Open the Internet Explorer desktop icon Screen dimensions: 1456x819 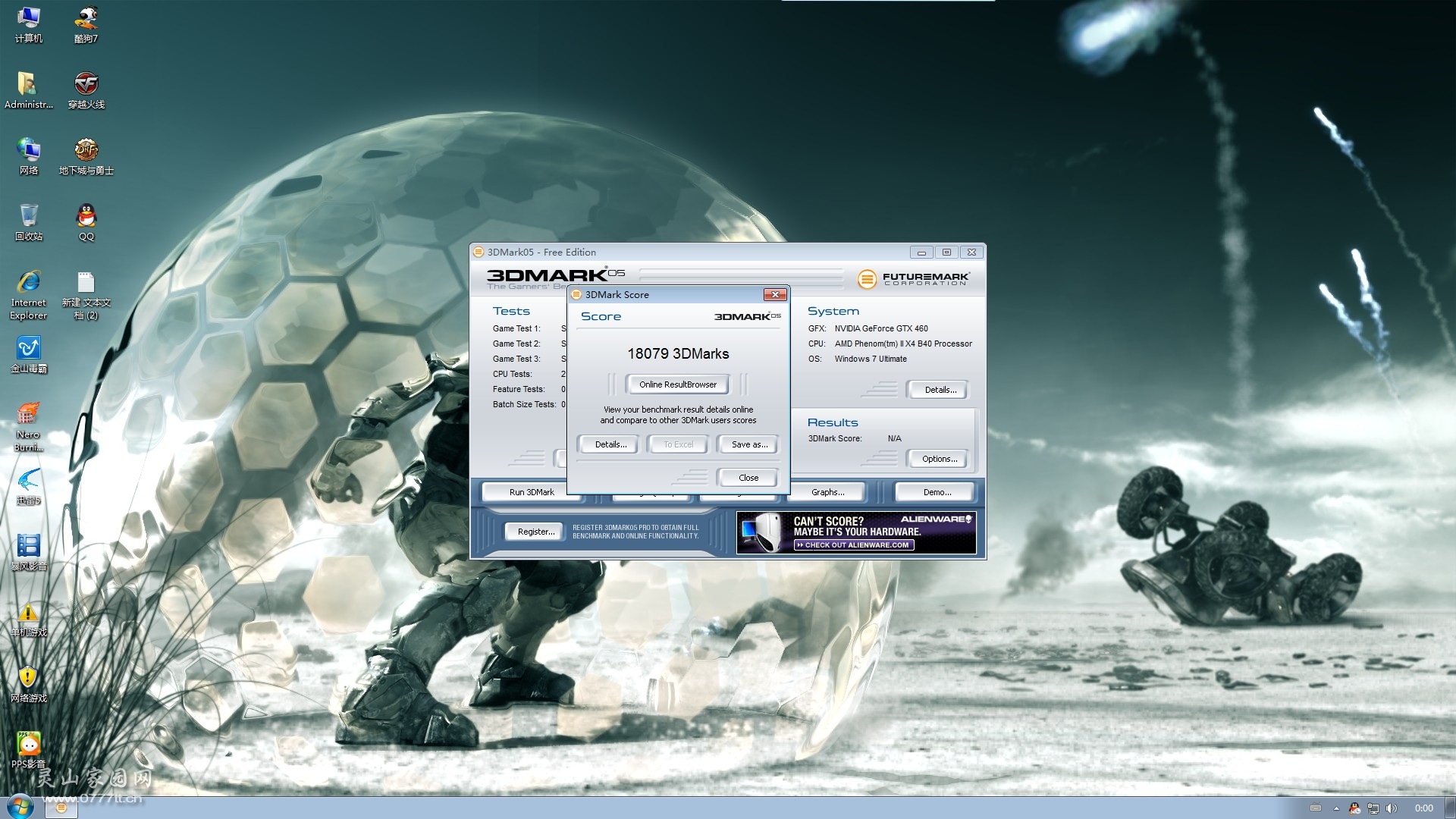(29, 295)
